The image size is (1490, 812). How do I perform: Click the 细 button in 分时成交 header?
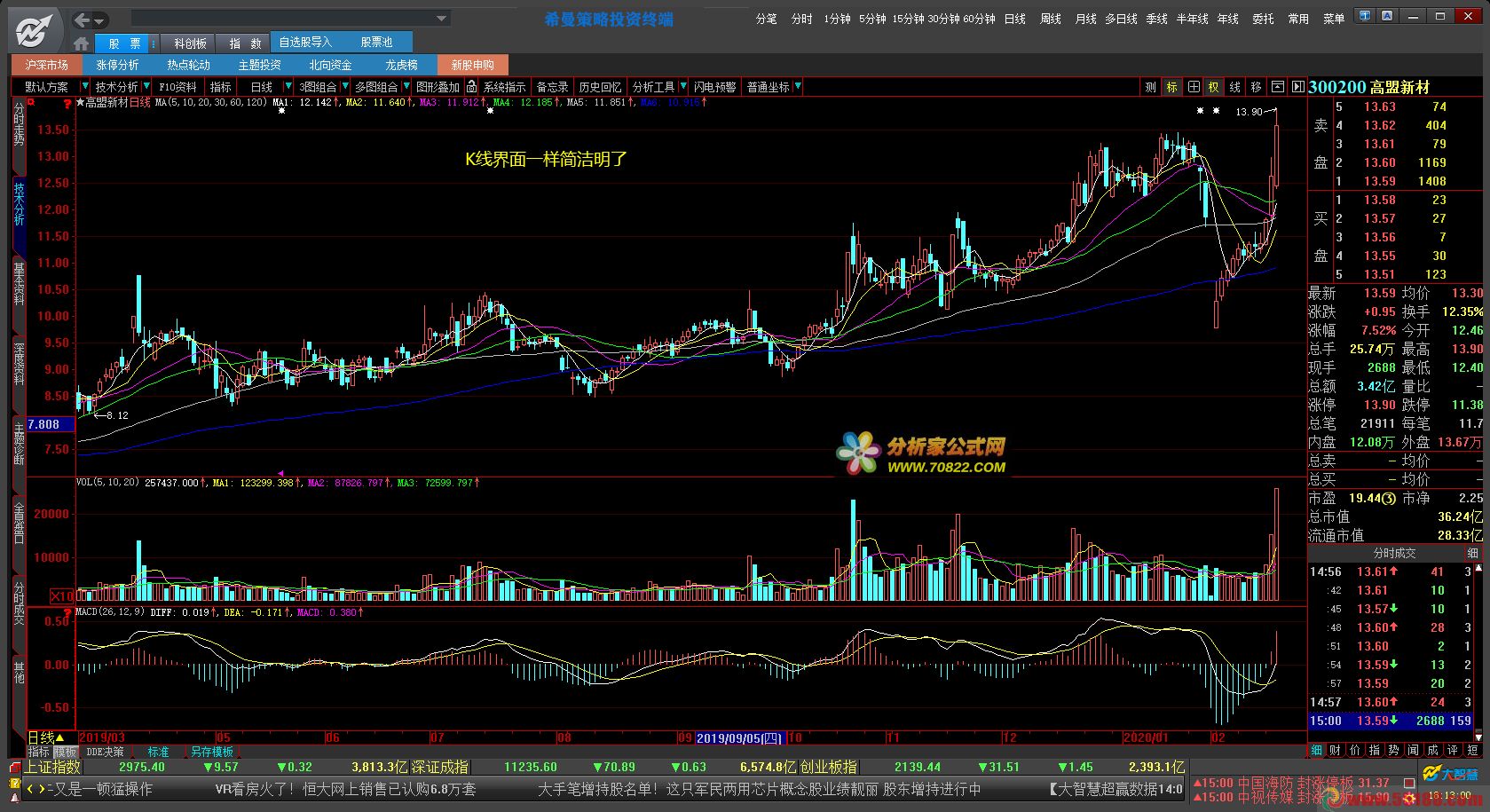1473,553
